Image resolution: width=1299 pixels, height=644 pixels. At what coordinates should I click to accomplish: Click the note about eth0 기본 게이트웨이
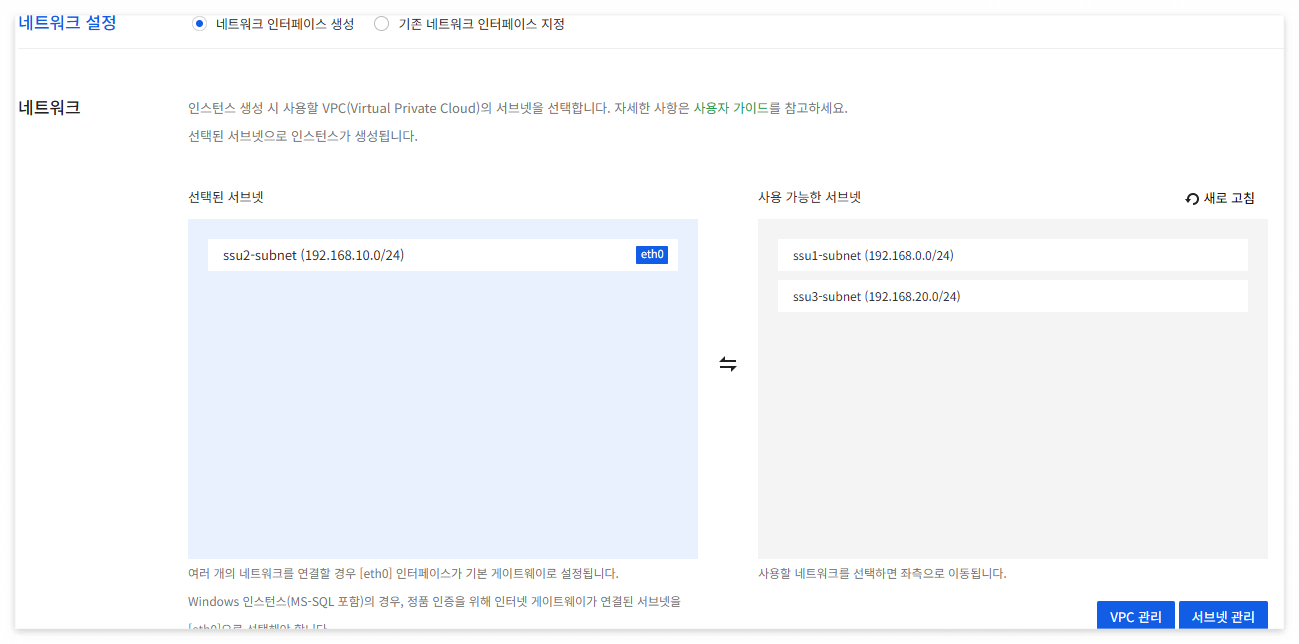[403, 574]
